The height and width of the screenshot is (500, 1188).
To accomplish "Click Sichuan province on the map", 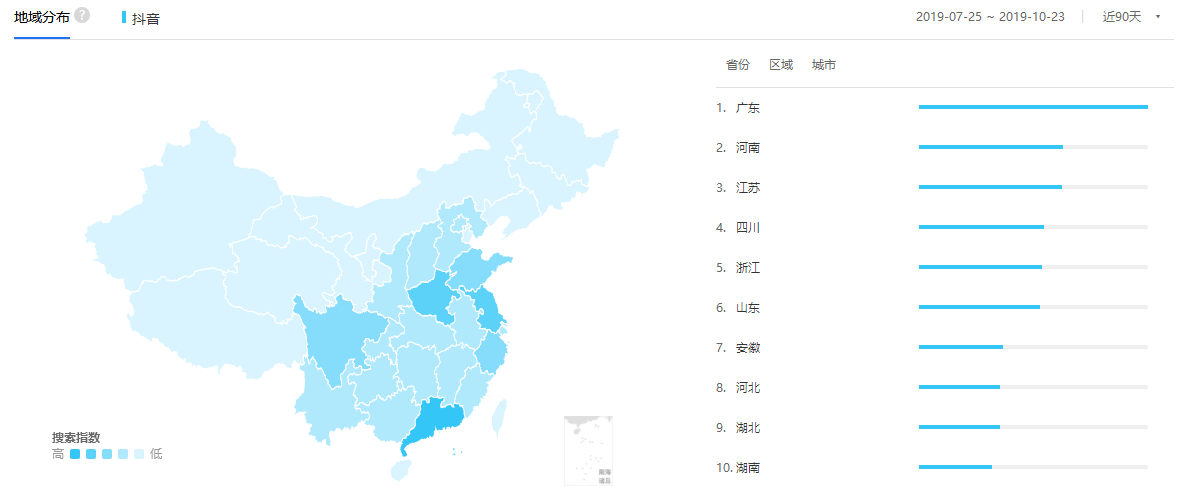I will click(337, 341).
